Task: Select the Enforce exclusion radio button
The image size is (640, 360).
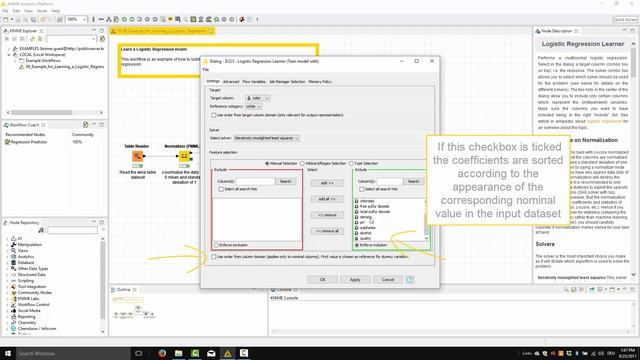Action: [x=216, y=245]
